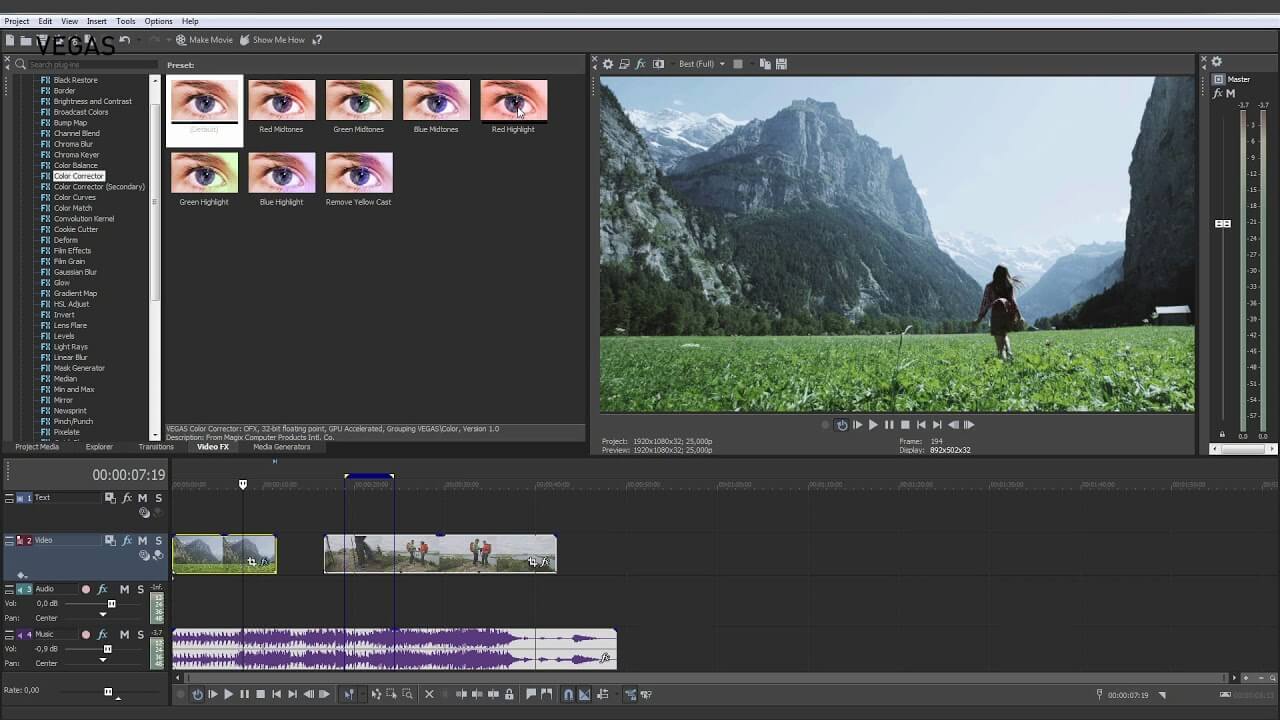
Task: Click the lock event icon in timeline toolbar
Action: pyautogui.click(x=509, y=694)
